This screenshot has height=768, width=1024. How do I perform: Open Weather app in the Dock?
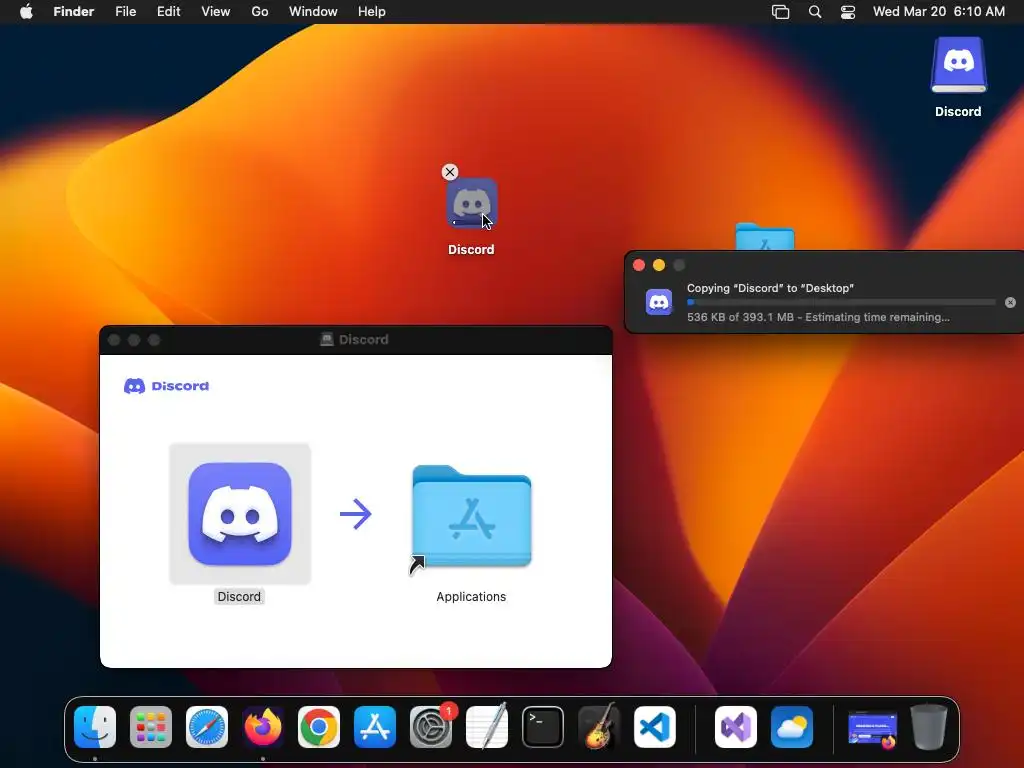pos(792,727)
